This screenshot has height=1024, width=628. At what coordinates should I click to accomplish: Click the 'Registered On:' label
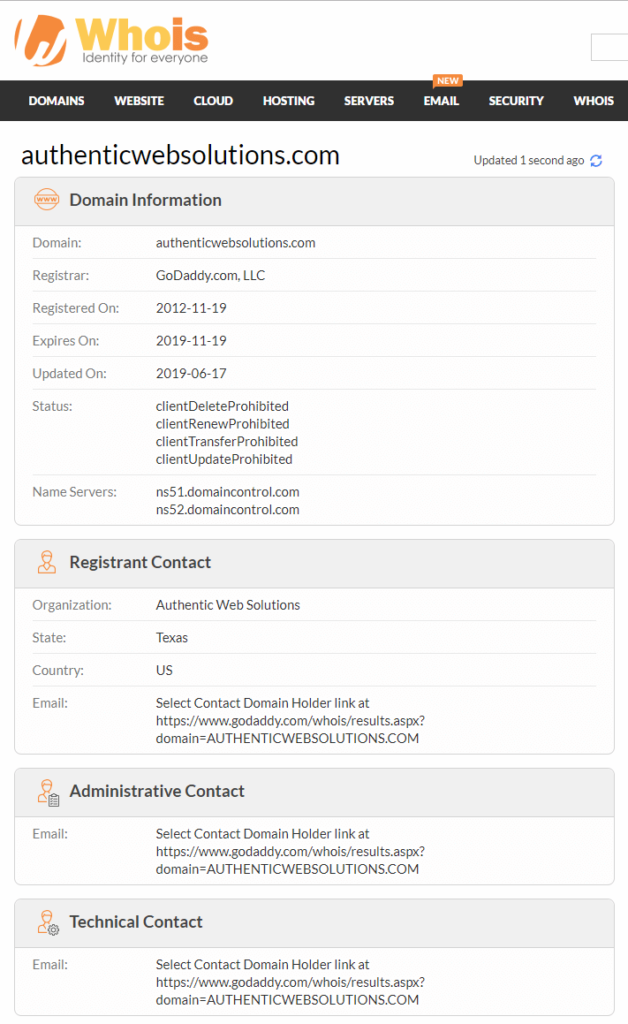coord(76,308)
